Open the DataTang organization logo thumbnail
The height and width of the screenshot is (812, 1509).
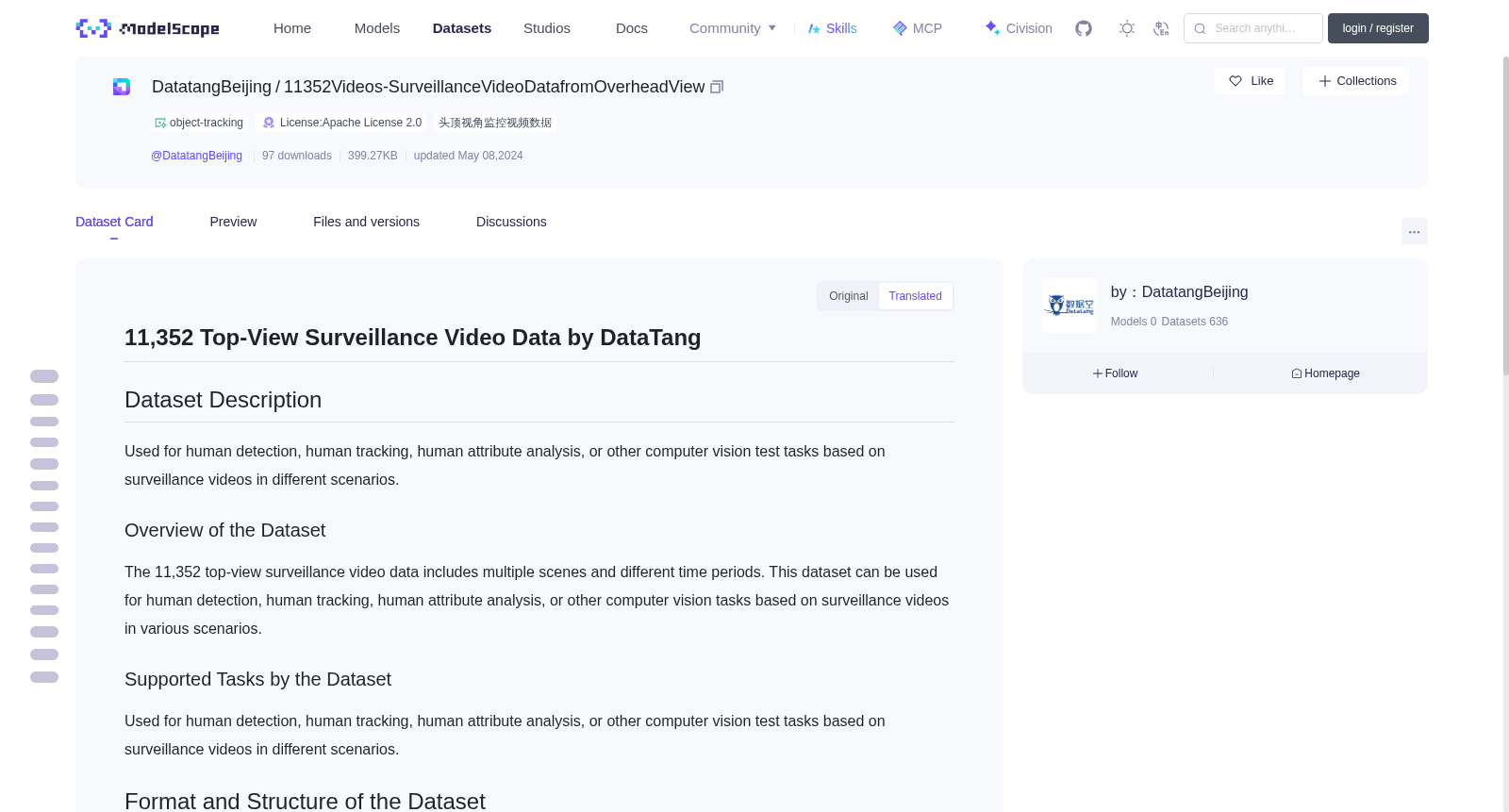tap(1070, 306)
